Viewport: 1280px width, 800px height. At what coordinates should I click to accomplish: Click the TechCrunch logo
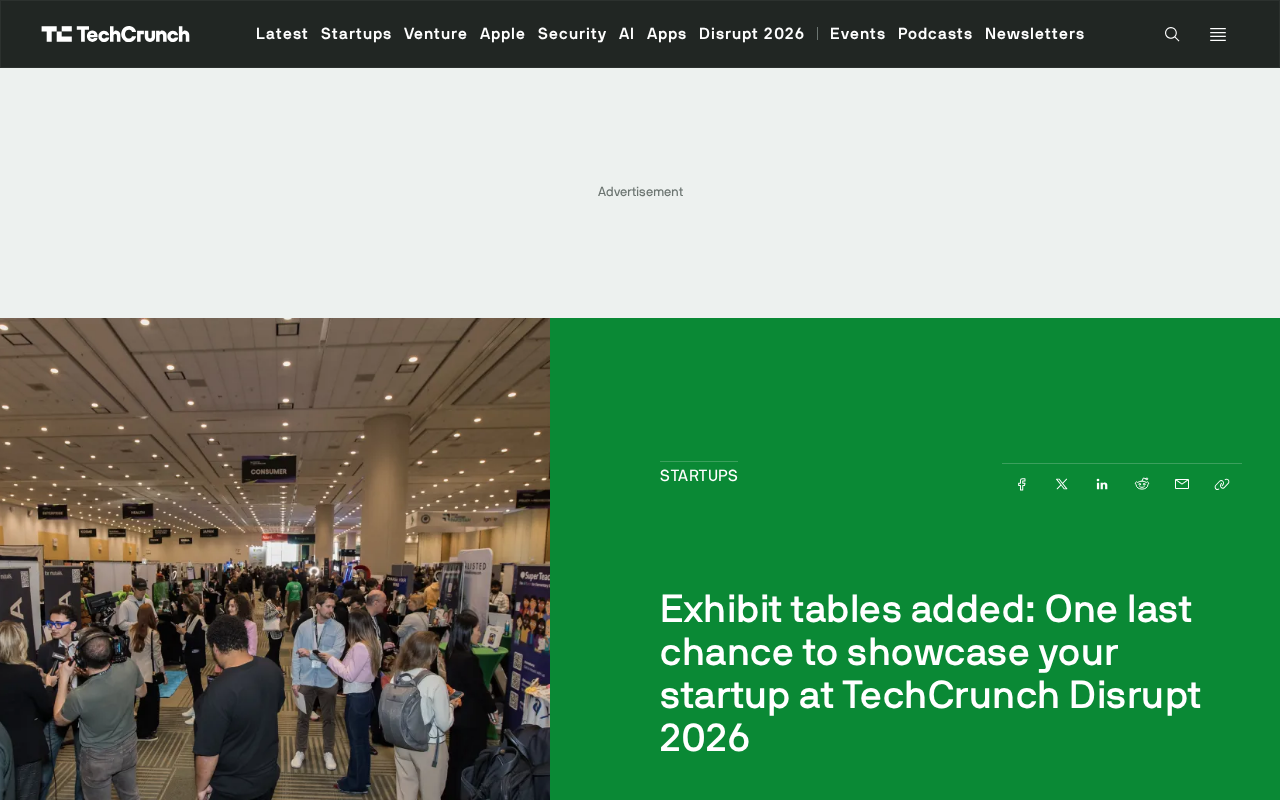pos(115,34)
